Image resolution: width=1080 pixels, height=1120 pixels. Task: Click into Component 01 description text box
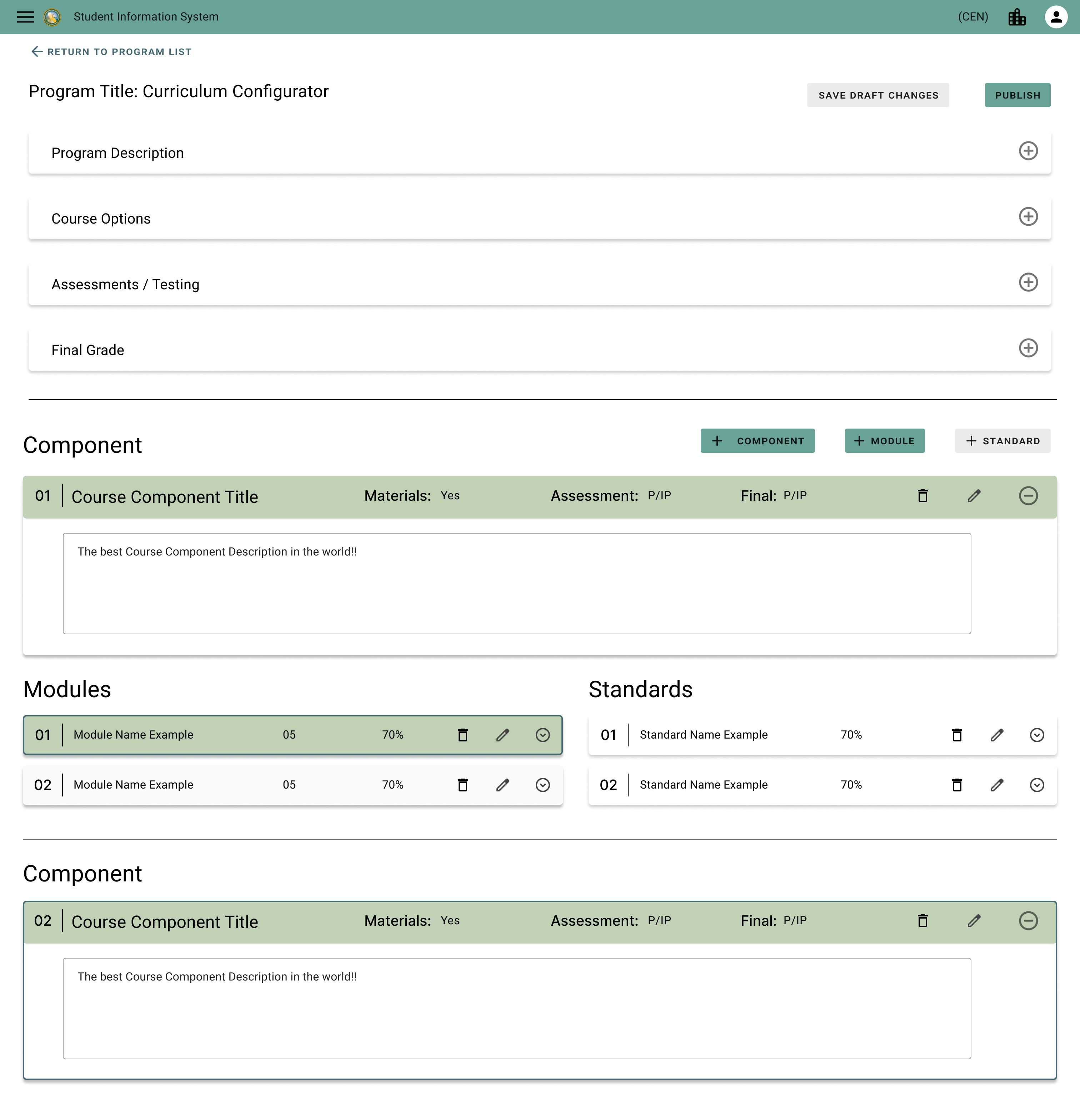(517, 584)
